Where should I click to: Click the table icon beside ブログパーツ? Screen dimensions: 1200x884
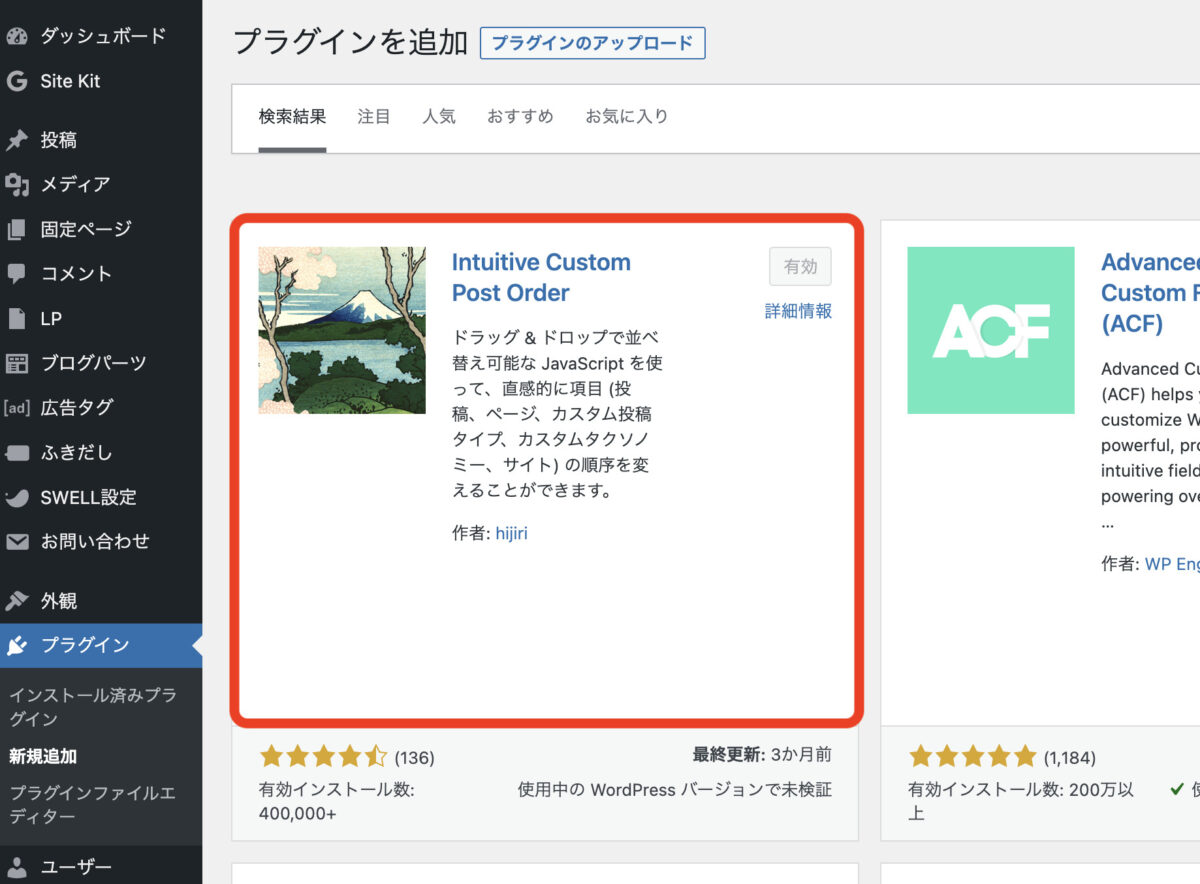tap(16, 363)
